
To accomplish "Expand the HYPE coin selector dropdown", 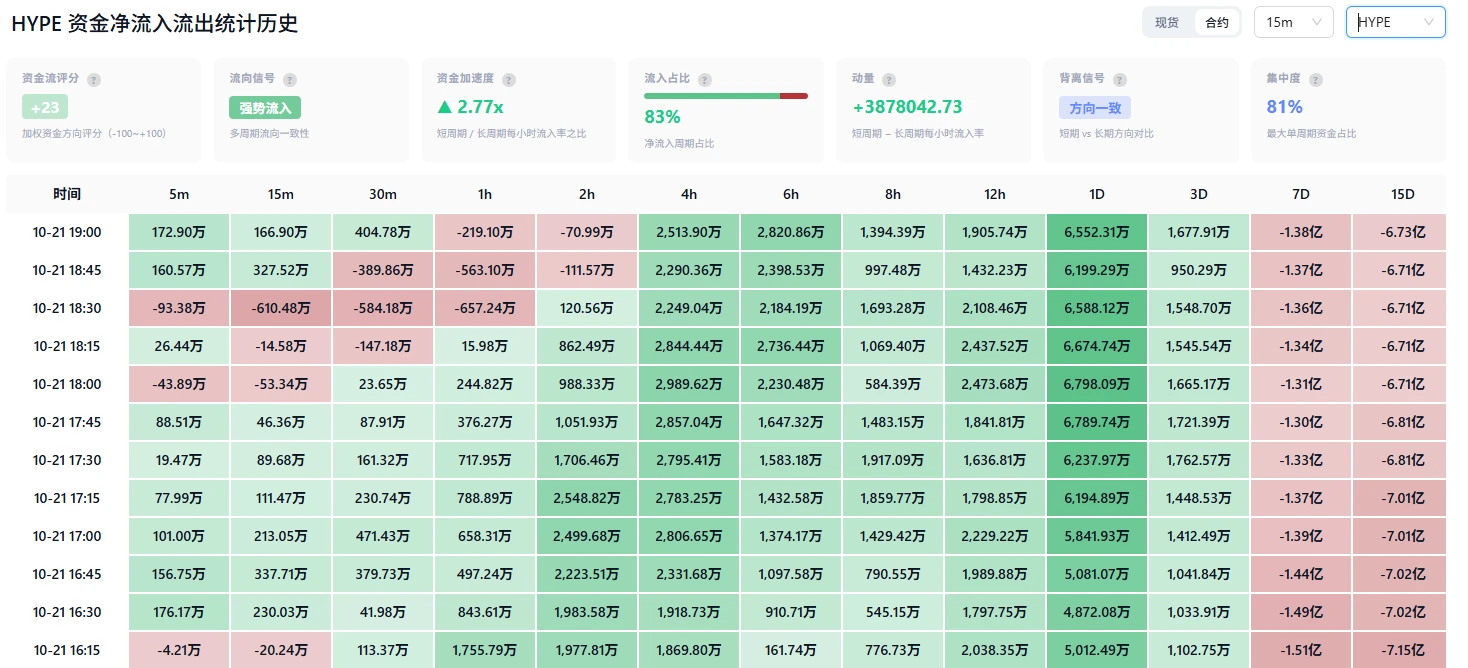I will pyautogui.click(x=1396, y=22).
